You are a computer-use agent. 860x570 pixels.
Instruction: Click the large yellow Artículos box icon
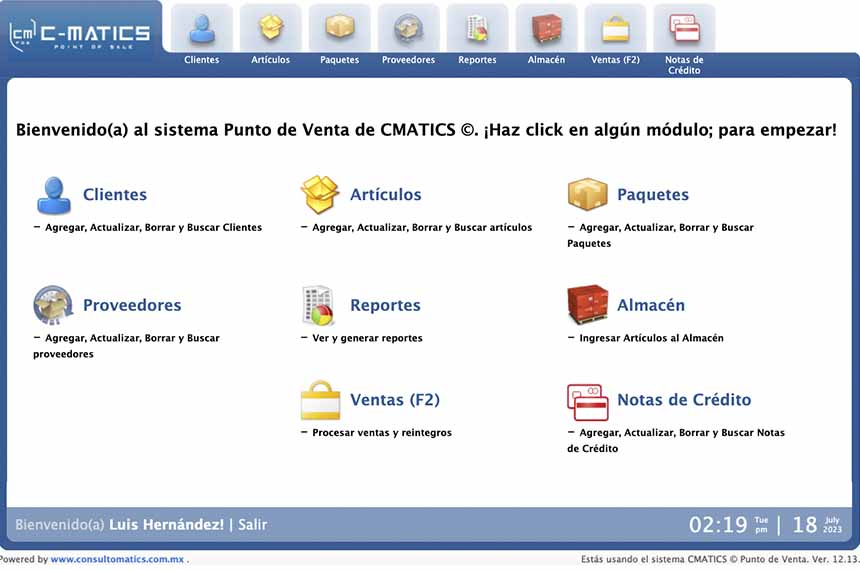pos(320,194)
